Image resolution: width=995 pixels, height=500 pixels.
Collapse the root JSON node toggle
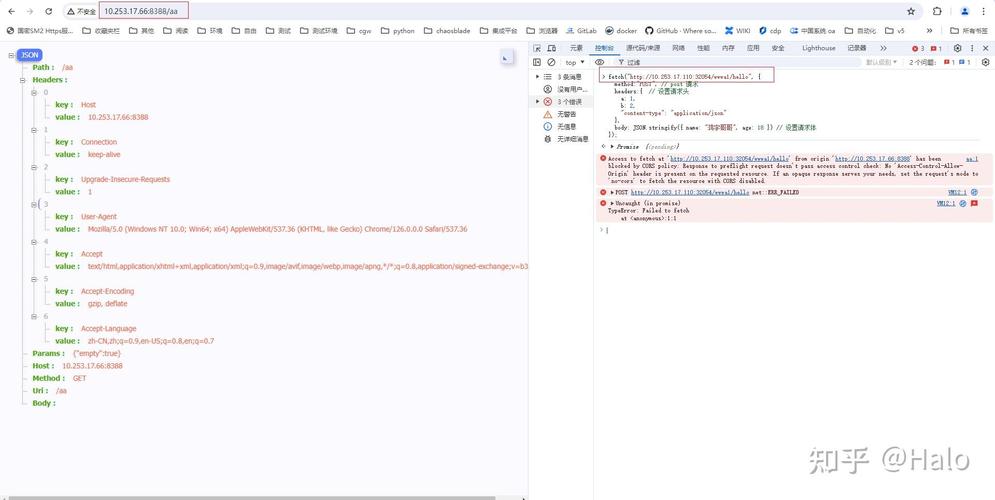pyautogui.click(x=11, y=55)
